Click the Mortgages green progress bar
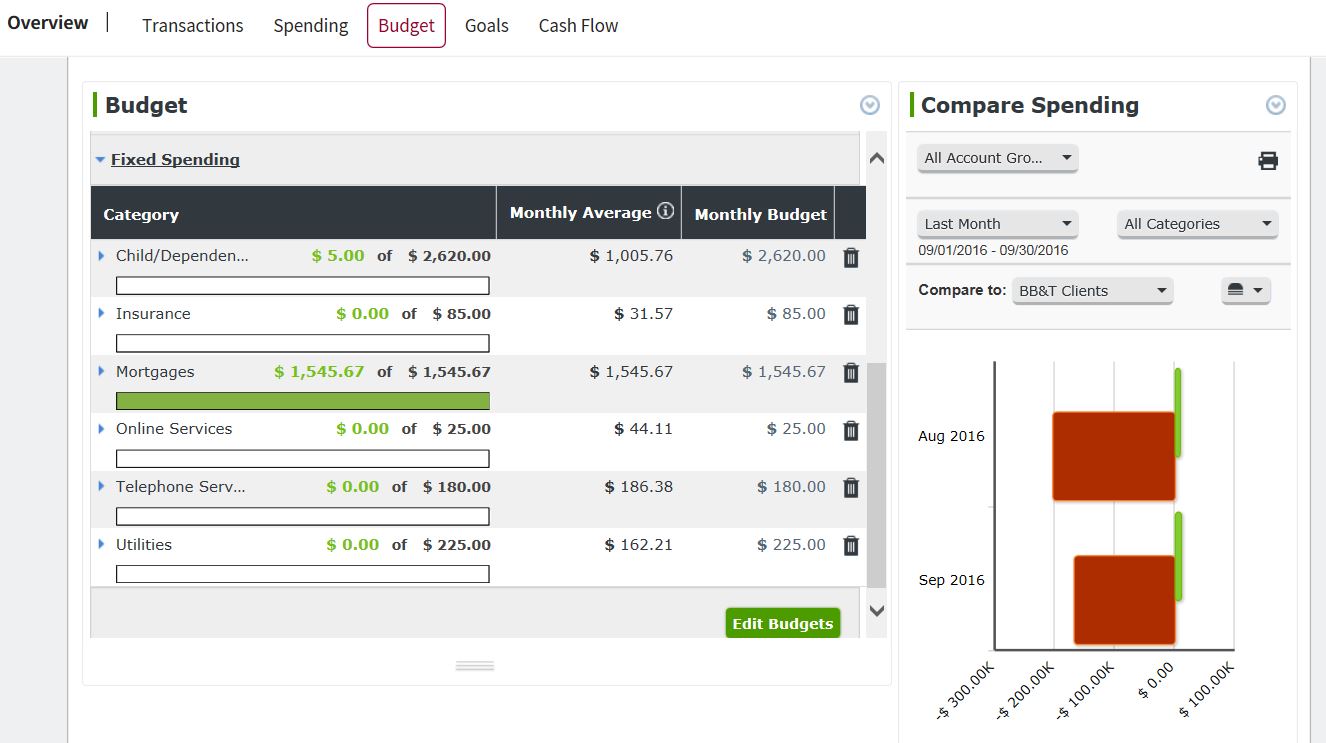 pos(303,401)
